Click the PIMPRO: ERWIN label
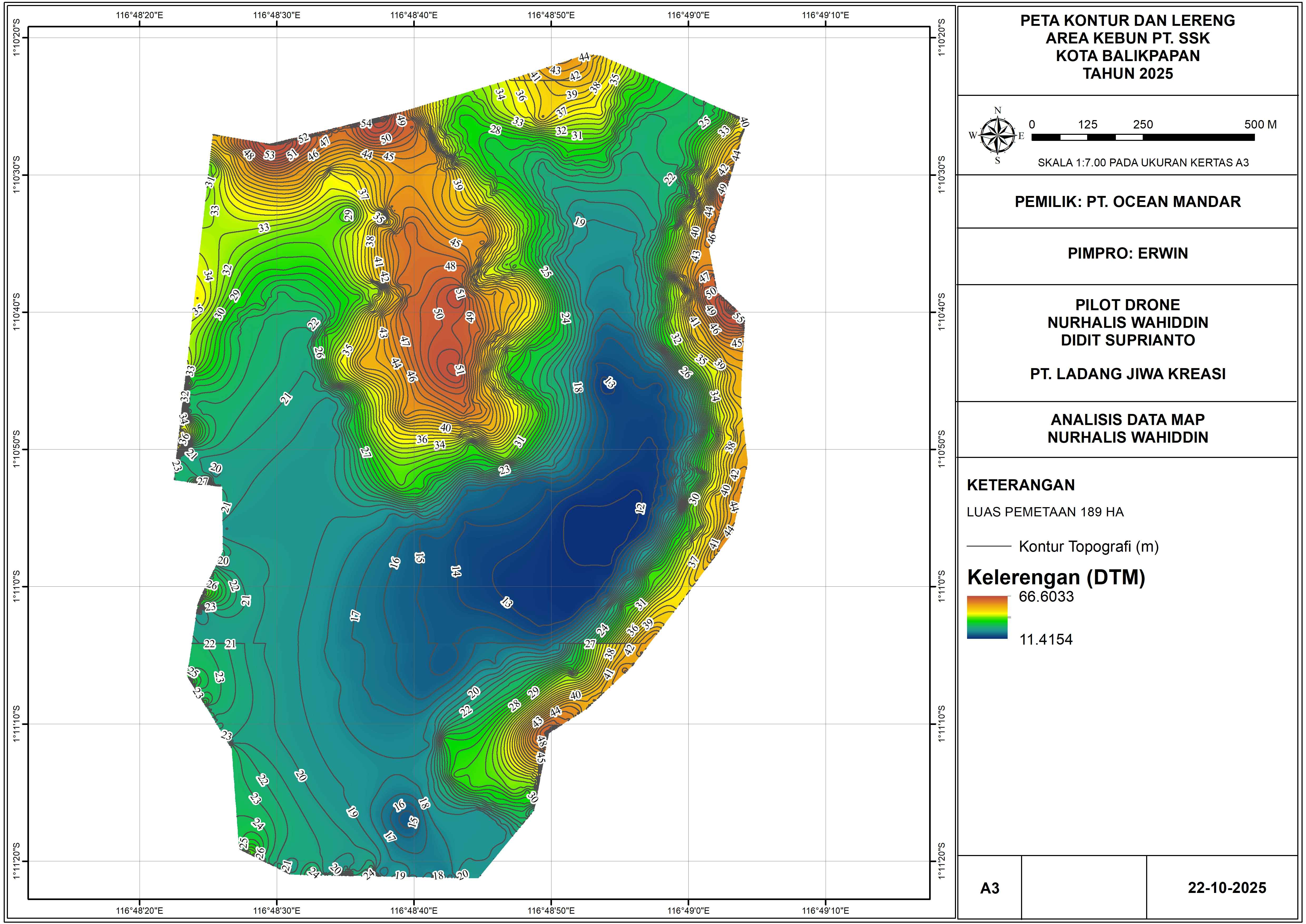Screen dimensions: 1306x924 click(x=1127, y=254)
